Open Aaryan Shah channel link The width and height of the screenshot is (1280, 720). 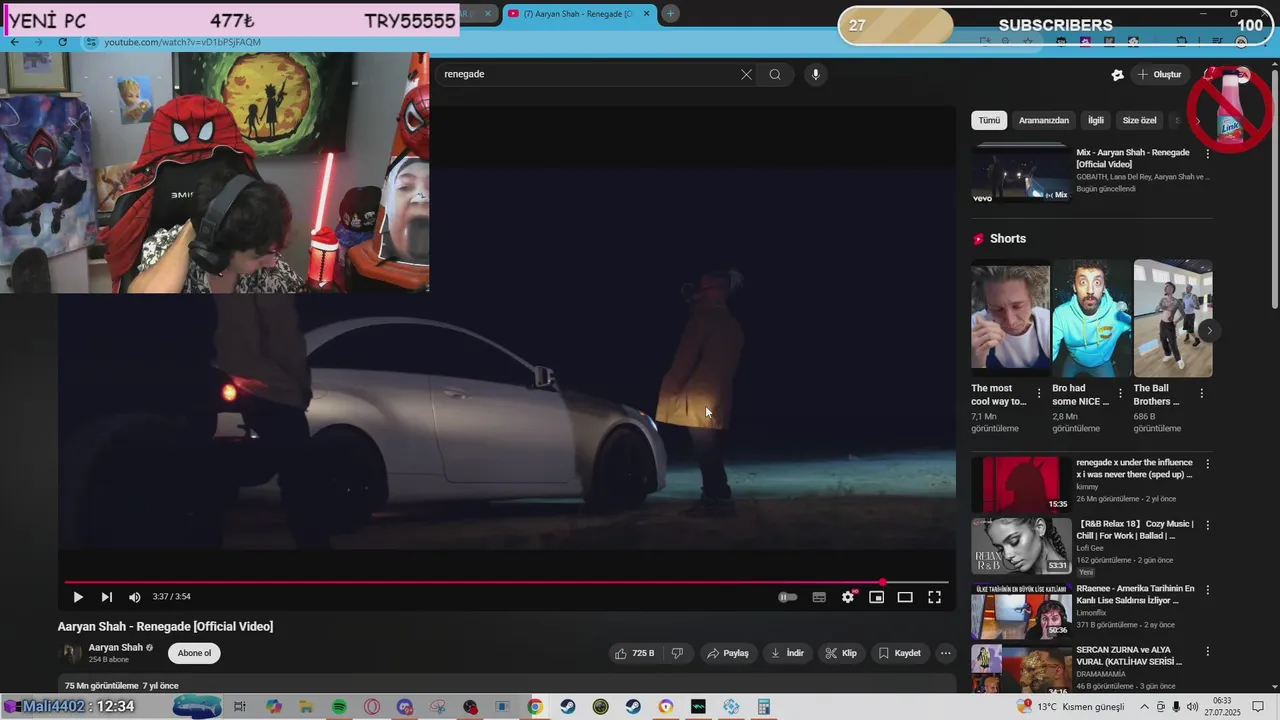115,648
